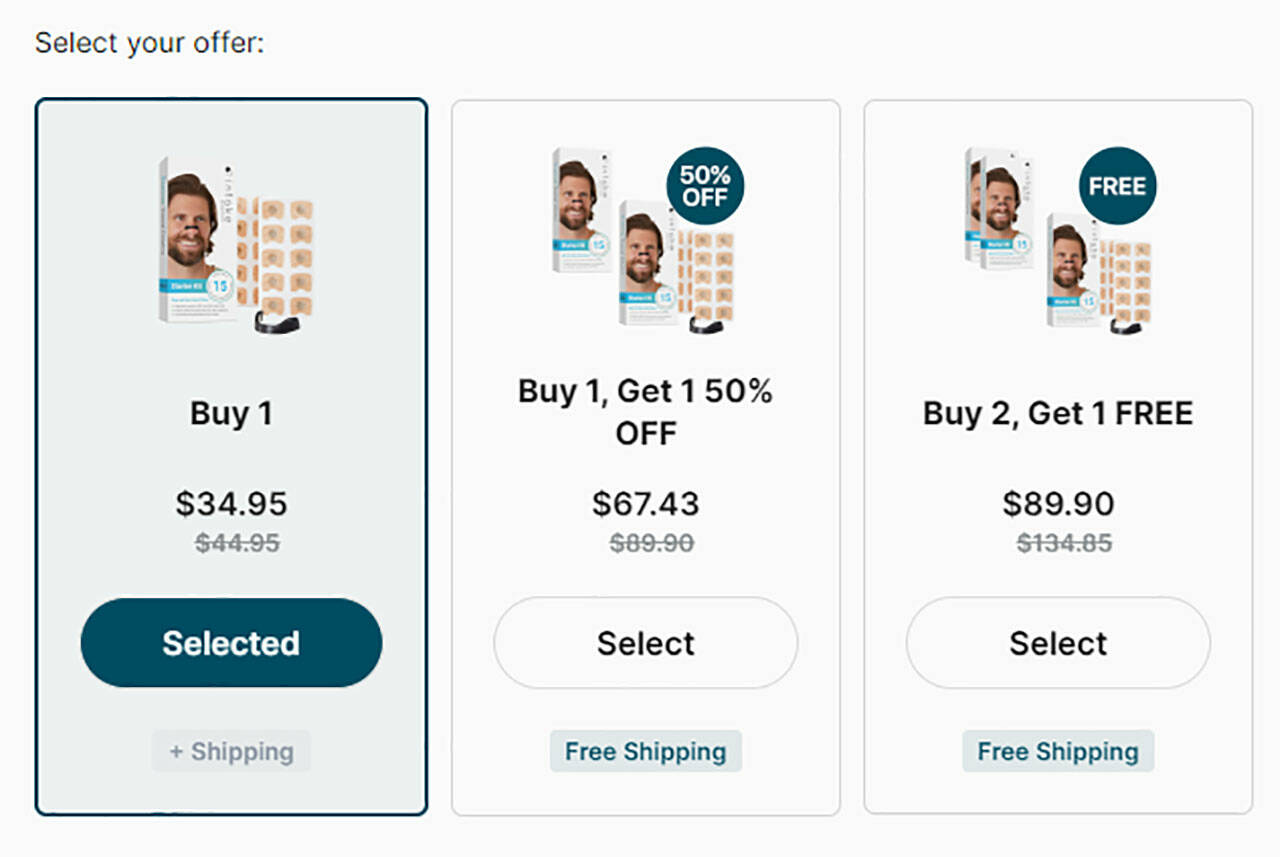Click the Buy 1 heading

231,413
